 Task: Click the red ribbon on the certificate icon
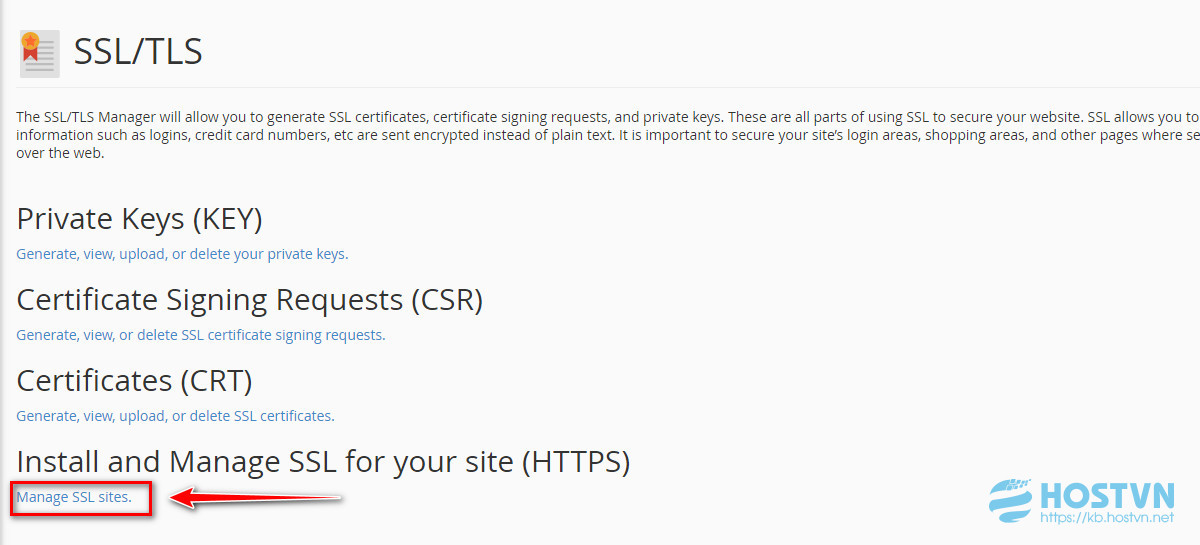pos(30,55)
